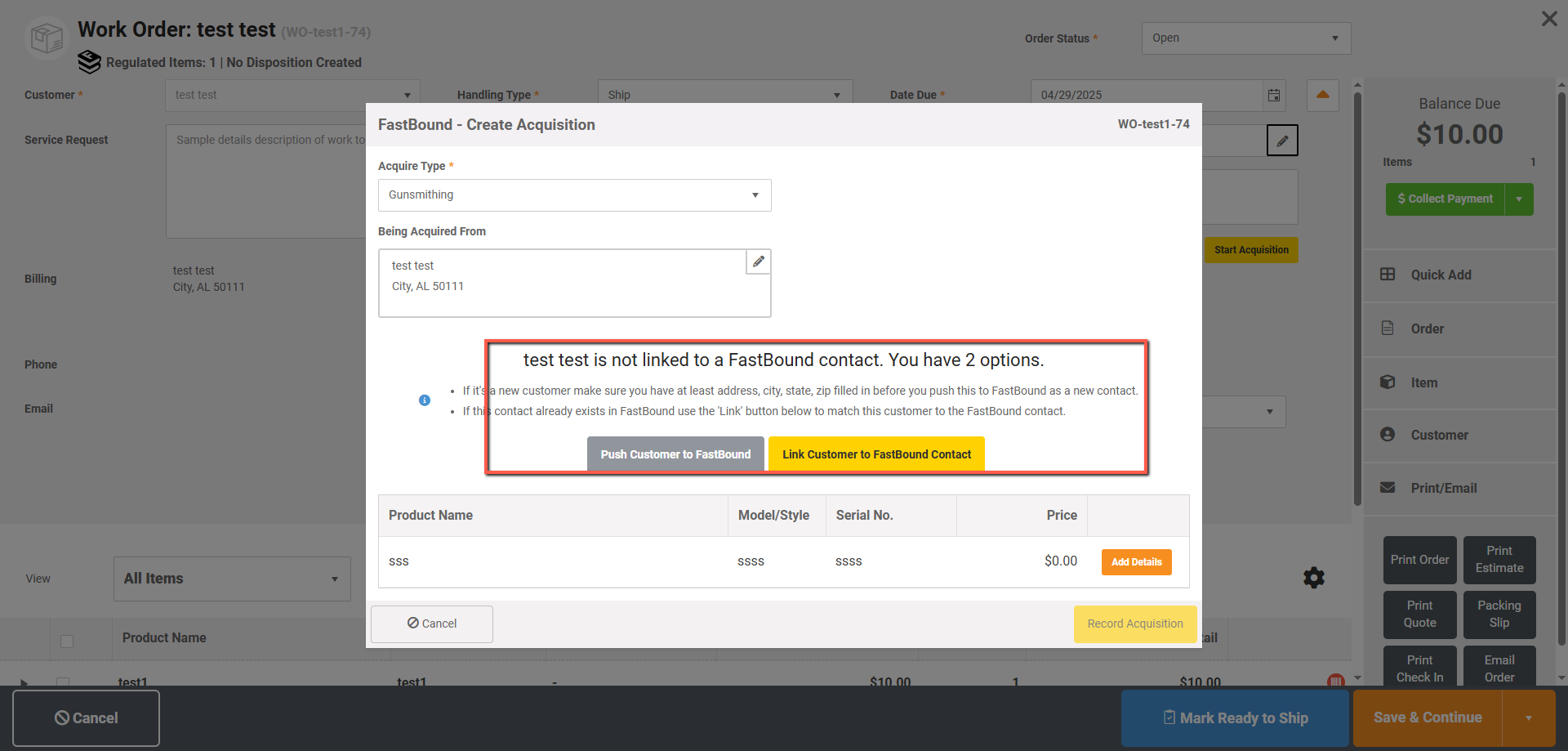Screen dimensions: 1568x751
Task: Click the Item box icon
Action: coord(1388,382)
